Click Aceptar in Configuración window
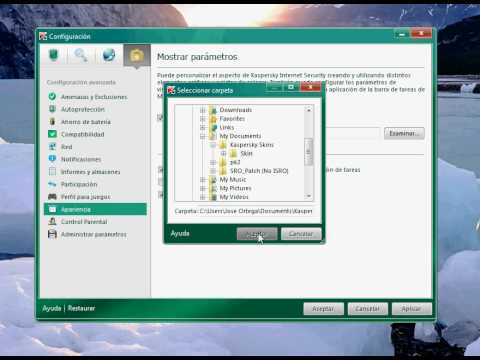The image size is (480, 360). pyautogui.click(x=323, y=309)
